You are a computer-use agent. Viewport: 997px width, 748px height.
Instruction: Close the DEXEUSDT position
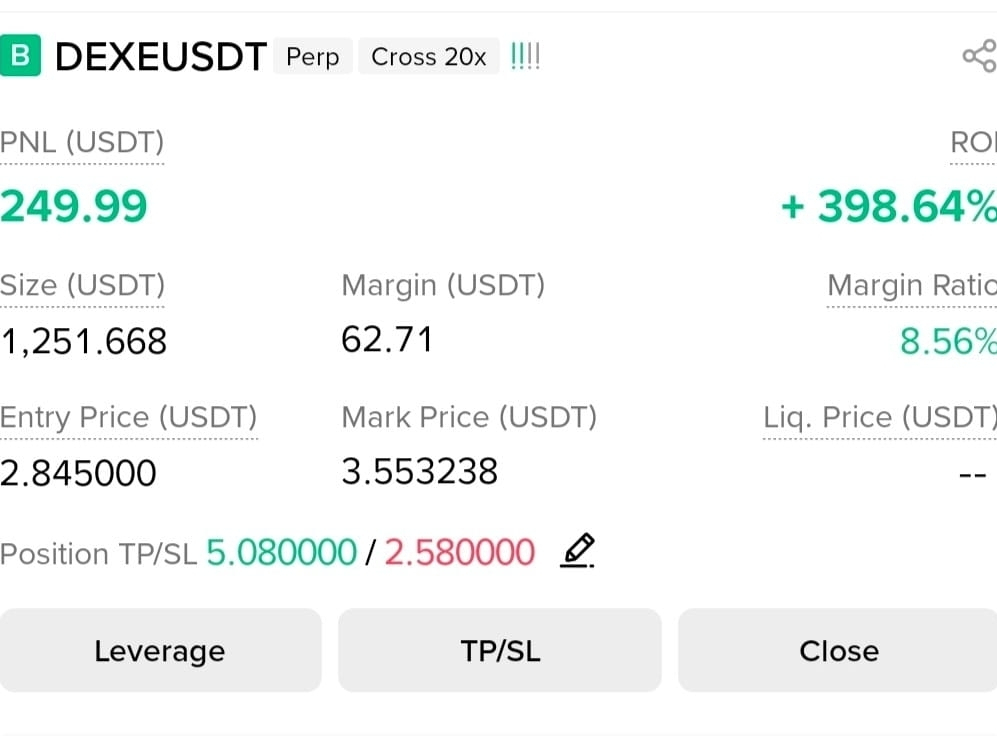(x=838, y=651)
